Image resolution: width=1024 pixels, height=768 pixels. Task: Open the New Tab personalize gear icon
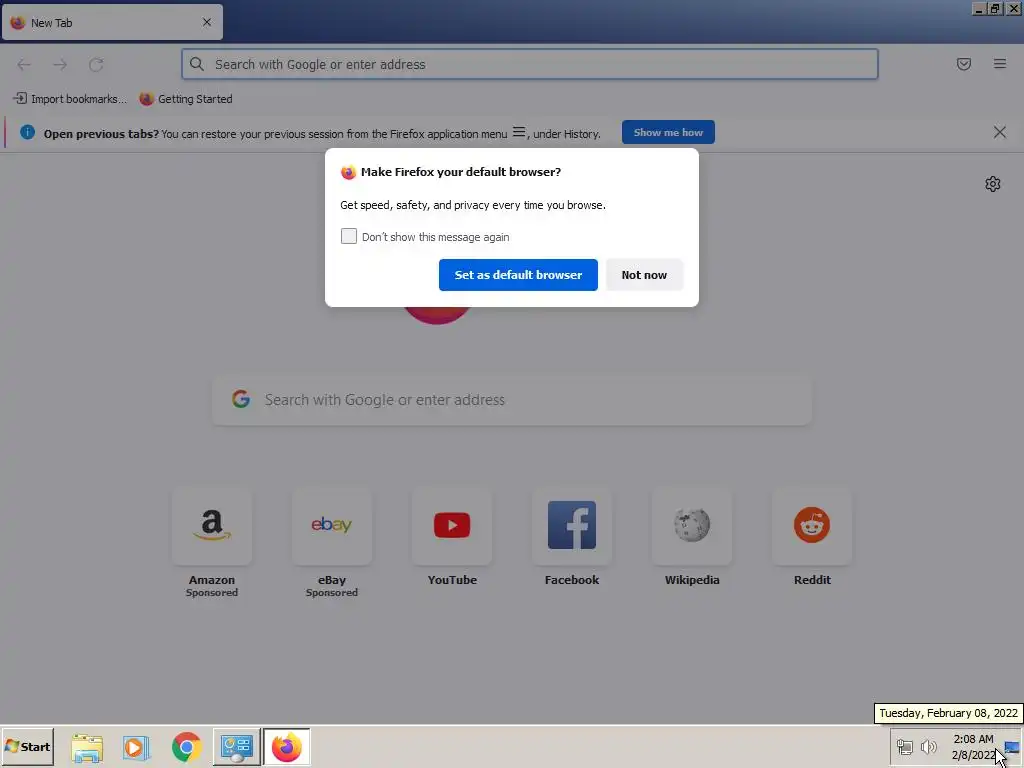coord(993,184)
